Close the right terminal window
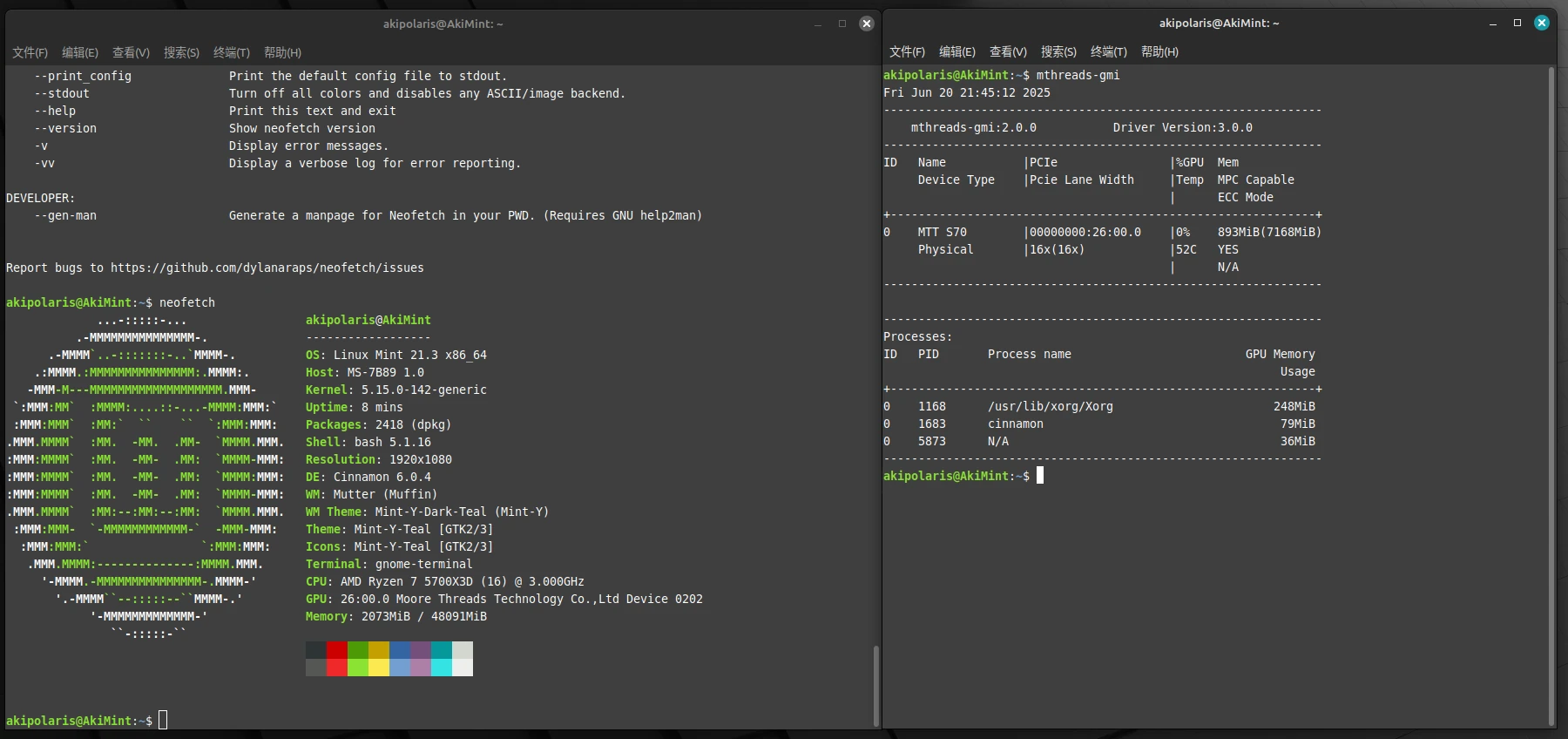 (x=1542, y=23)
